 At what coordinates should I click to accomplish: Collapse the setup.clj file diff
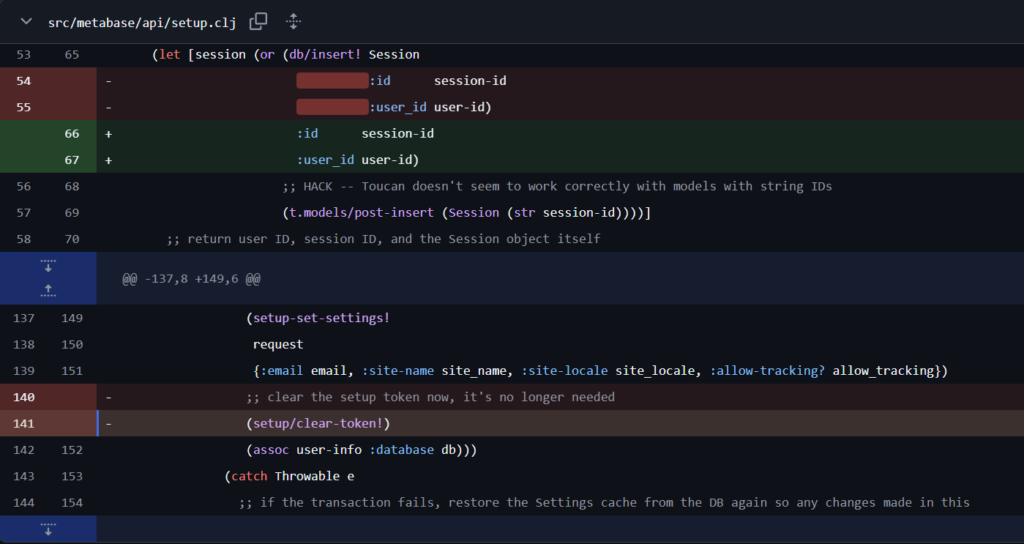coord(26,22)
